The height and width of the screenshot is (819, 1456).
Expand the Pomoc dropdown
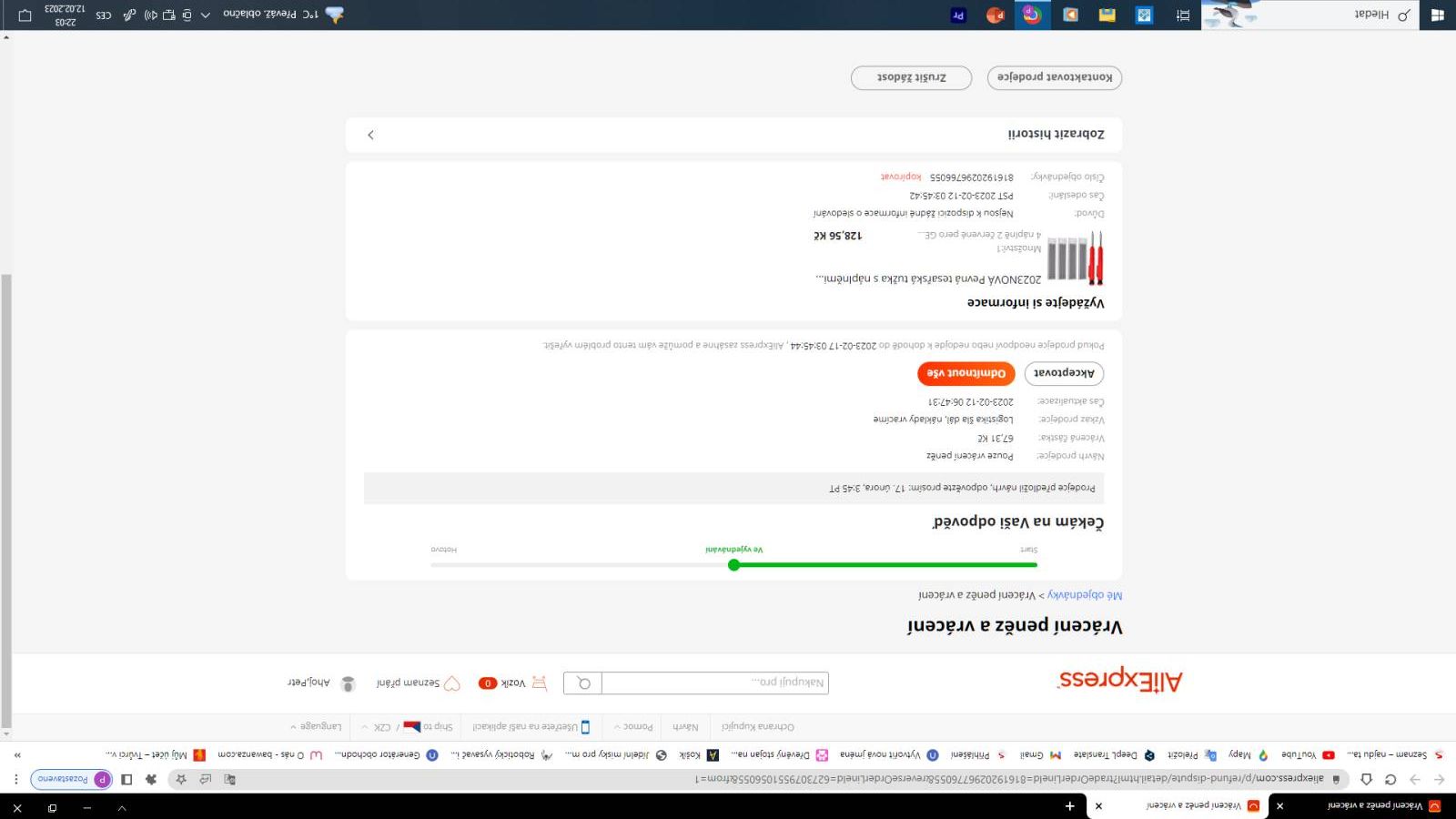(x=633, y=726)
